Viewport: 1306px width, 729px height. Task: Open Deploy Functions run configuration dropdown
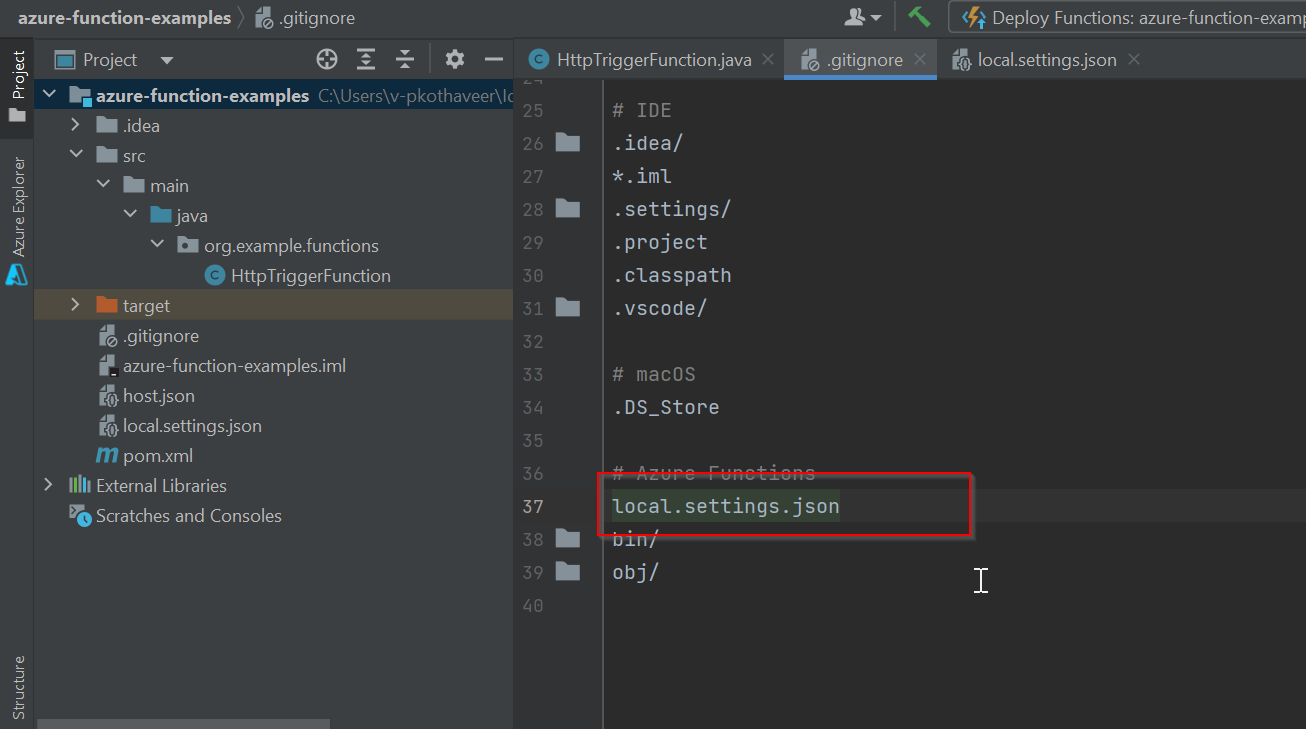click(x=1128, y=18)
